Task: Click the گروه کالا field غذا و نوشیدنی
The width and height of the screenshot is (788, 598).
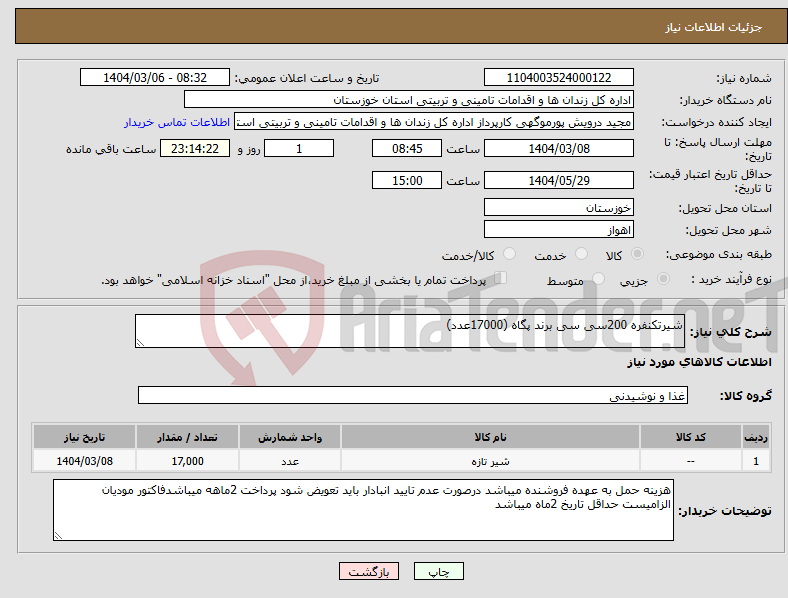Action: coord(413,395)
